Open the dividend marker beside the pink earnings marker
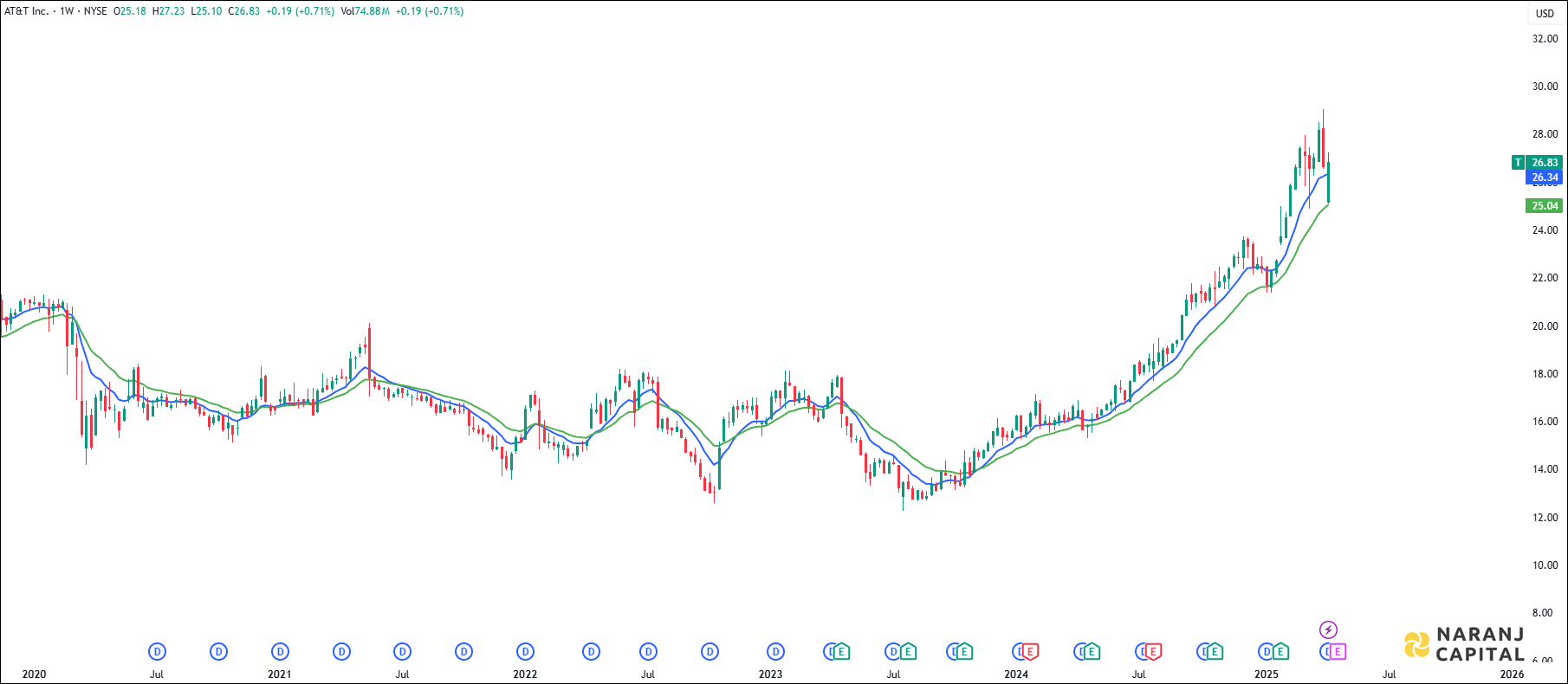1568x684 pixels. pyautogui.click(x=1325, y=651)
